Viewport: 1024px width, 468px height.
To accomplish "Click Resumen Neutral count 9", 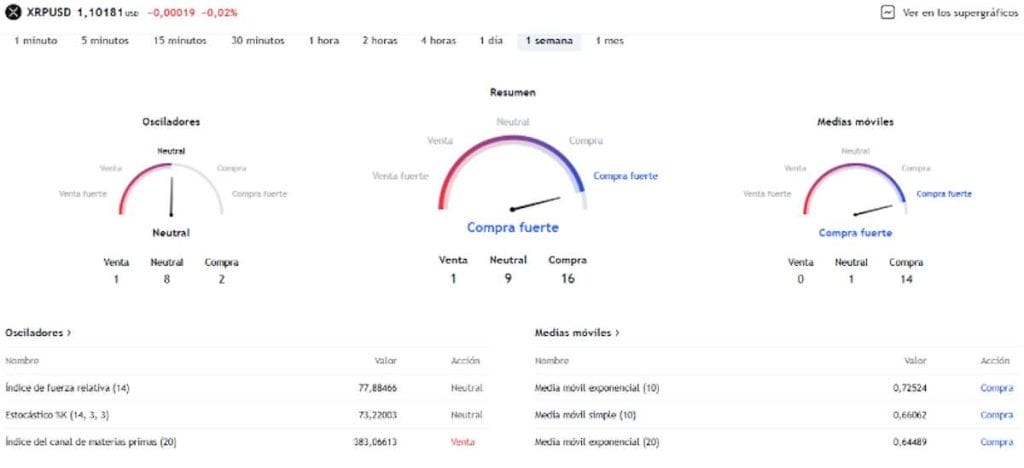I will (x=508, y=279).
